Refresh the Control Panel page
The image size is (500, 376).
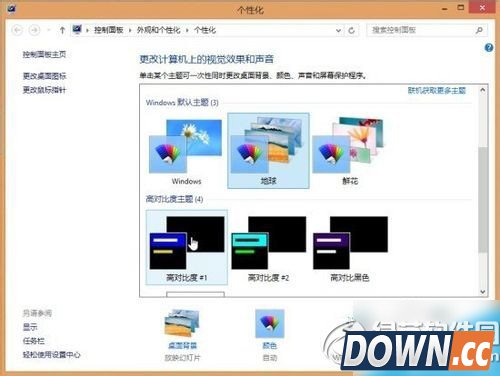coord(351,30)
